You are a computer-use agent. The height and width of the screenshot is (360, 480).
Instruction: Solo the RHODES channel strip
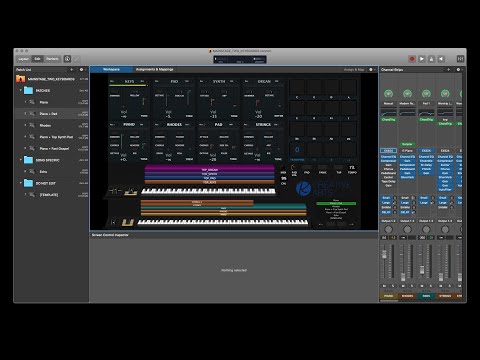(x=411, y=286)
